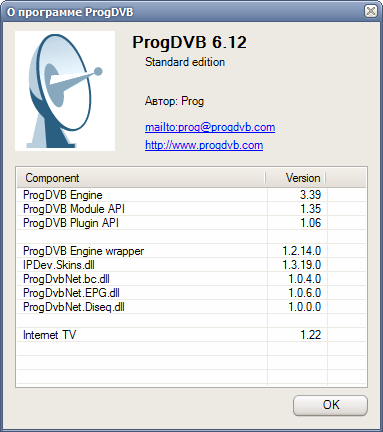Click the Standard edition label

click(185, 62)
